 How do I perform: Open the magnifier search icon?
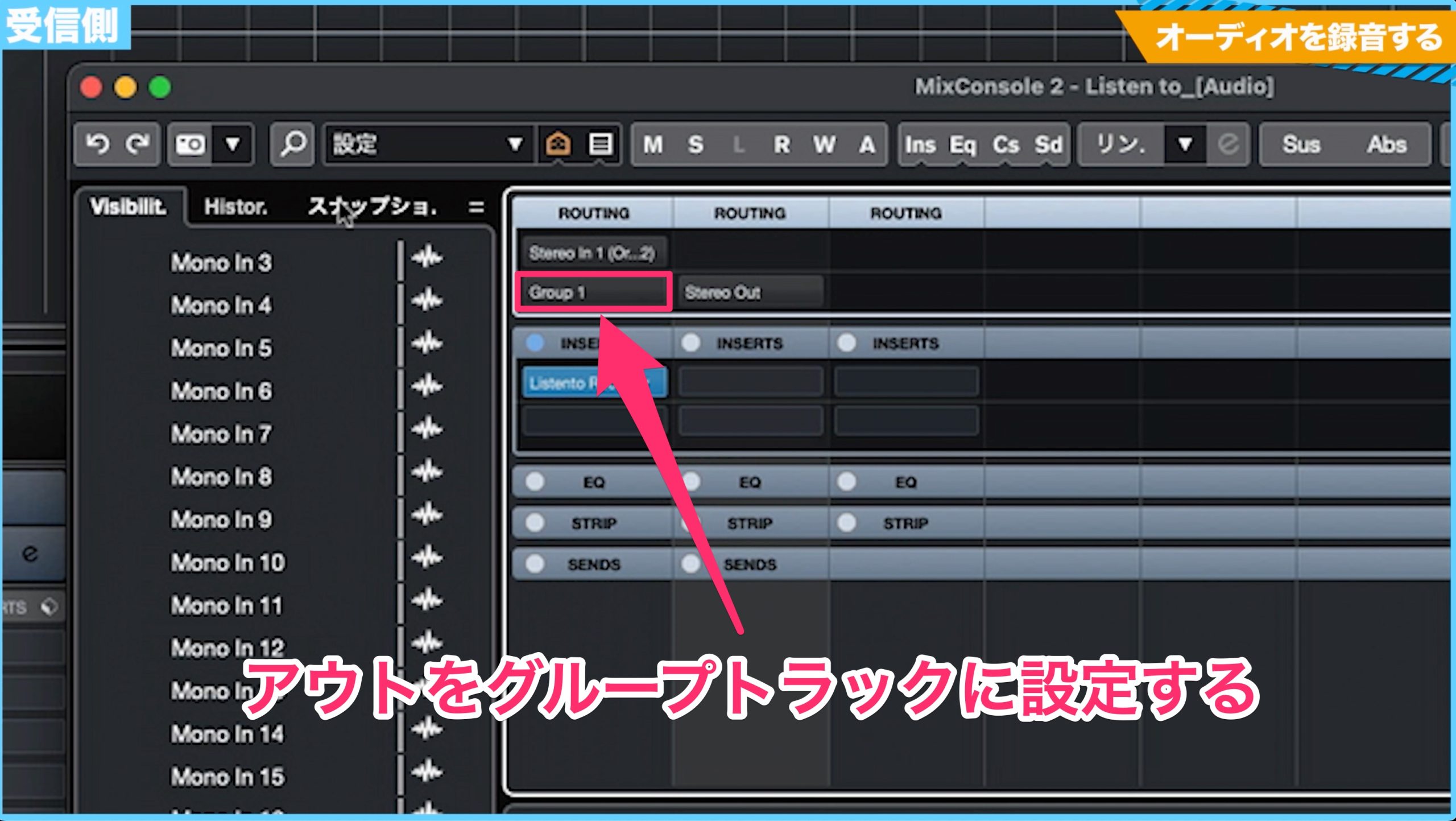click(292, 145)
